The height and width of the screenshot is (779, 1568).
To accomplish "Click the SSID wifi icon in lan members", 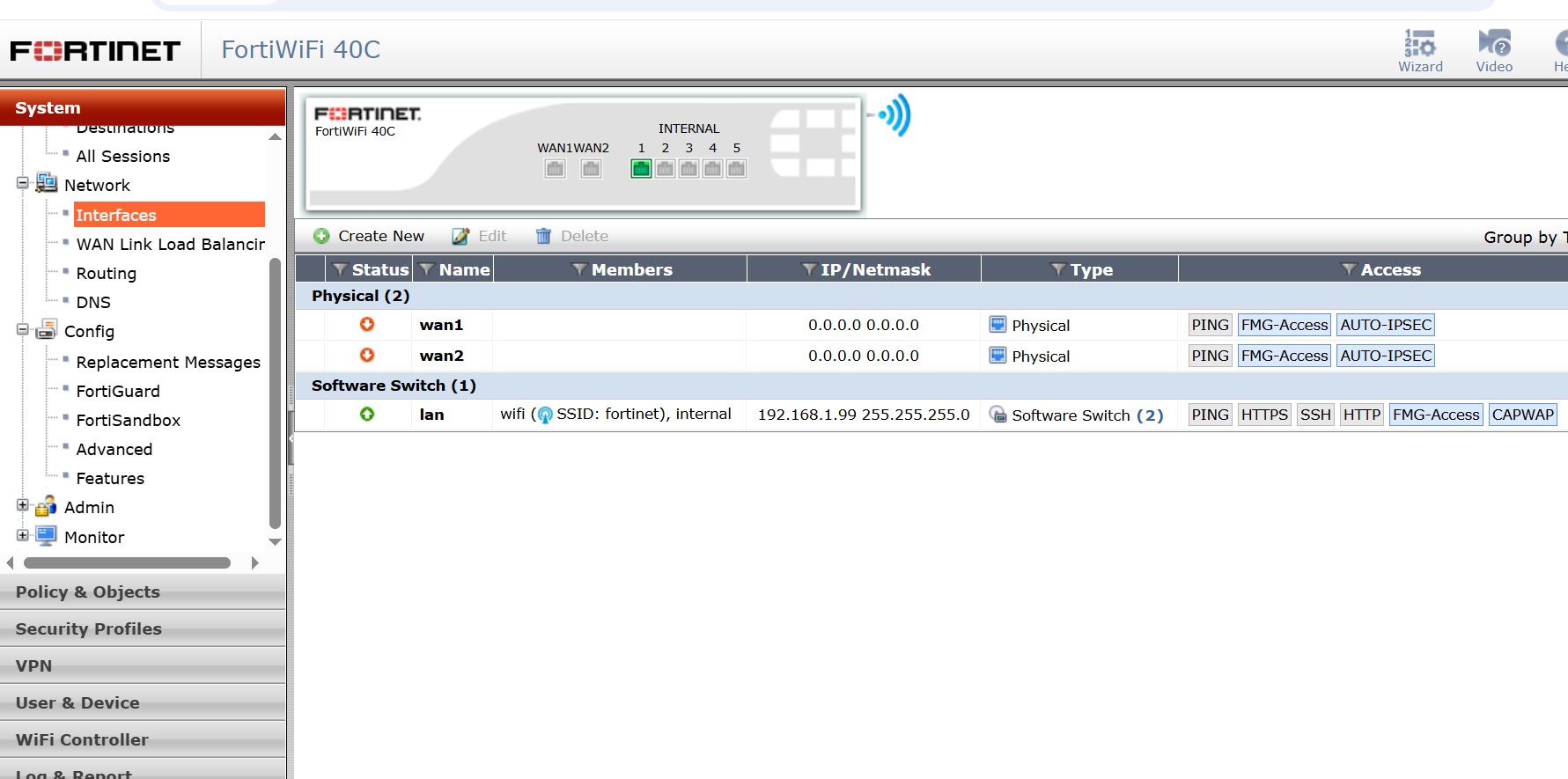I will click(x=545, y=414).
